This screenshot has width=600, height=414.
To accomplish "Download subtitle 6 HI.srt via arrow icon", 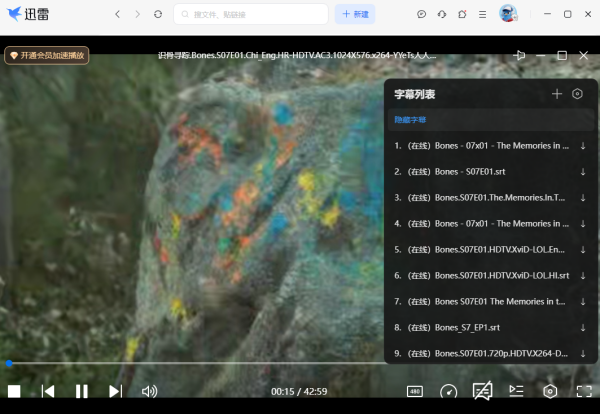I will (583, 276).
